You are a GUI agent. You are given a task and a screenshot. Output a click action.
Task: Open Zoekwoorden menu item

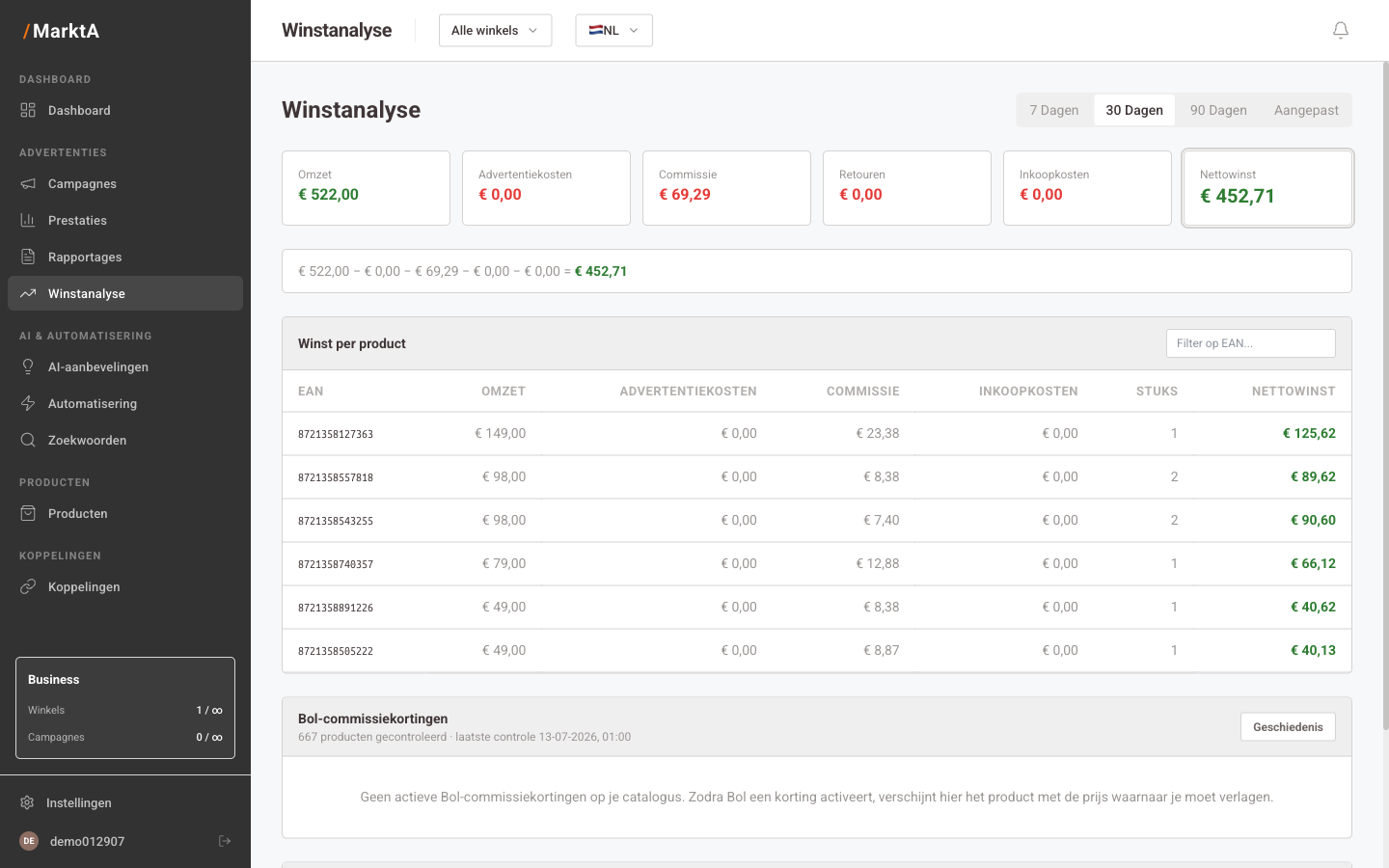125,440
